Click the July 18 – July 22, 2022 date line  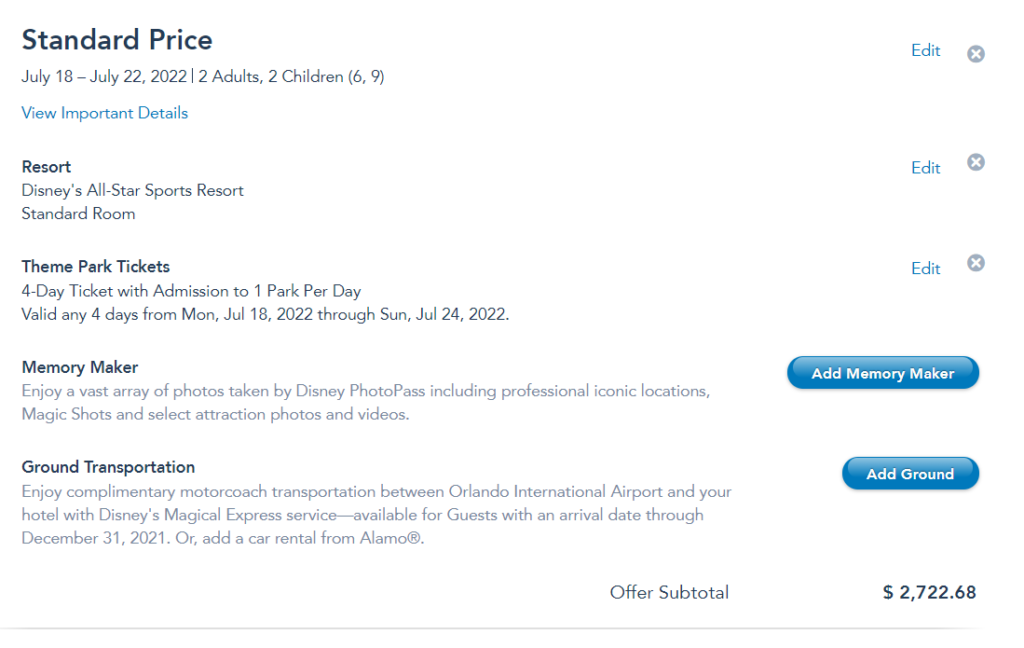point(203,77)
